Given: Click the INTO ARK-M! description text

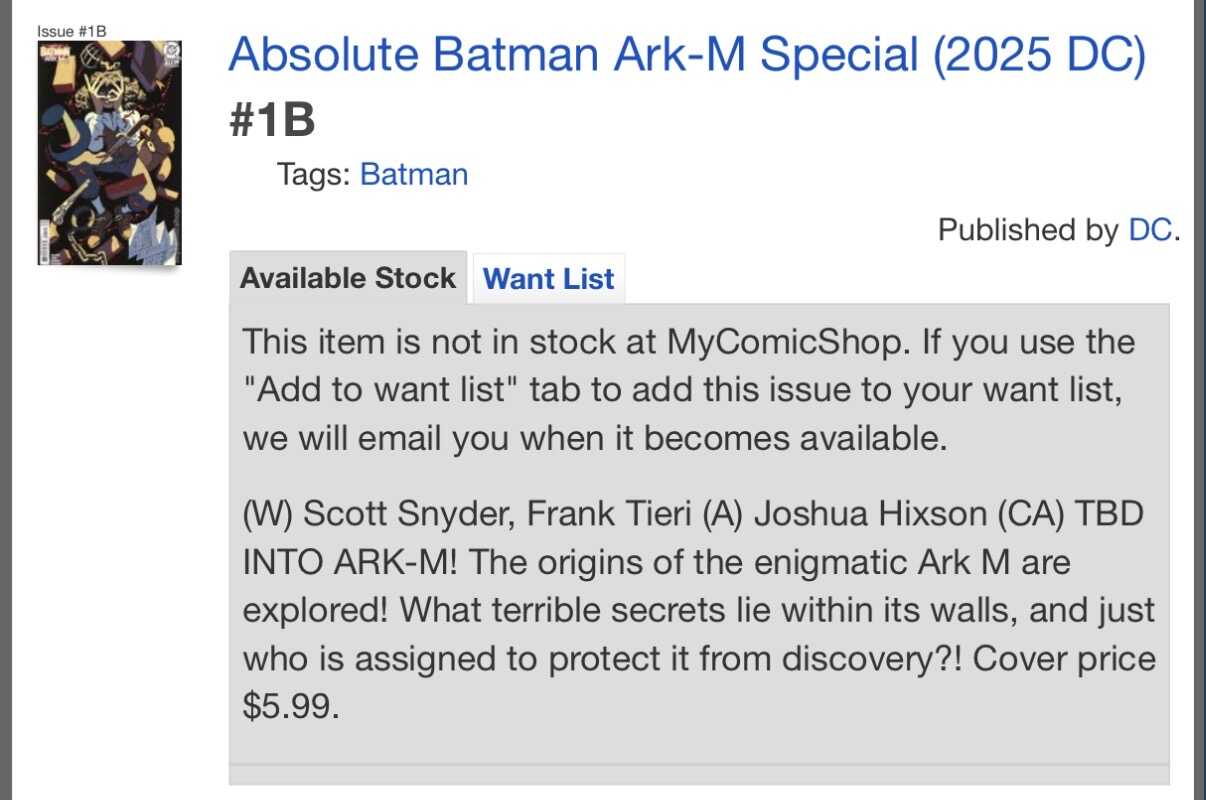Looking at the screenshot, I should click(350, 562).
